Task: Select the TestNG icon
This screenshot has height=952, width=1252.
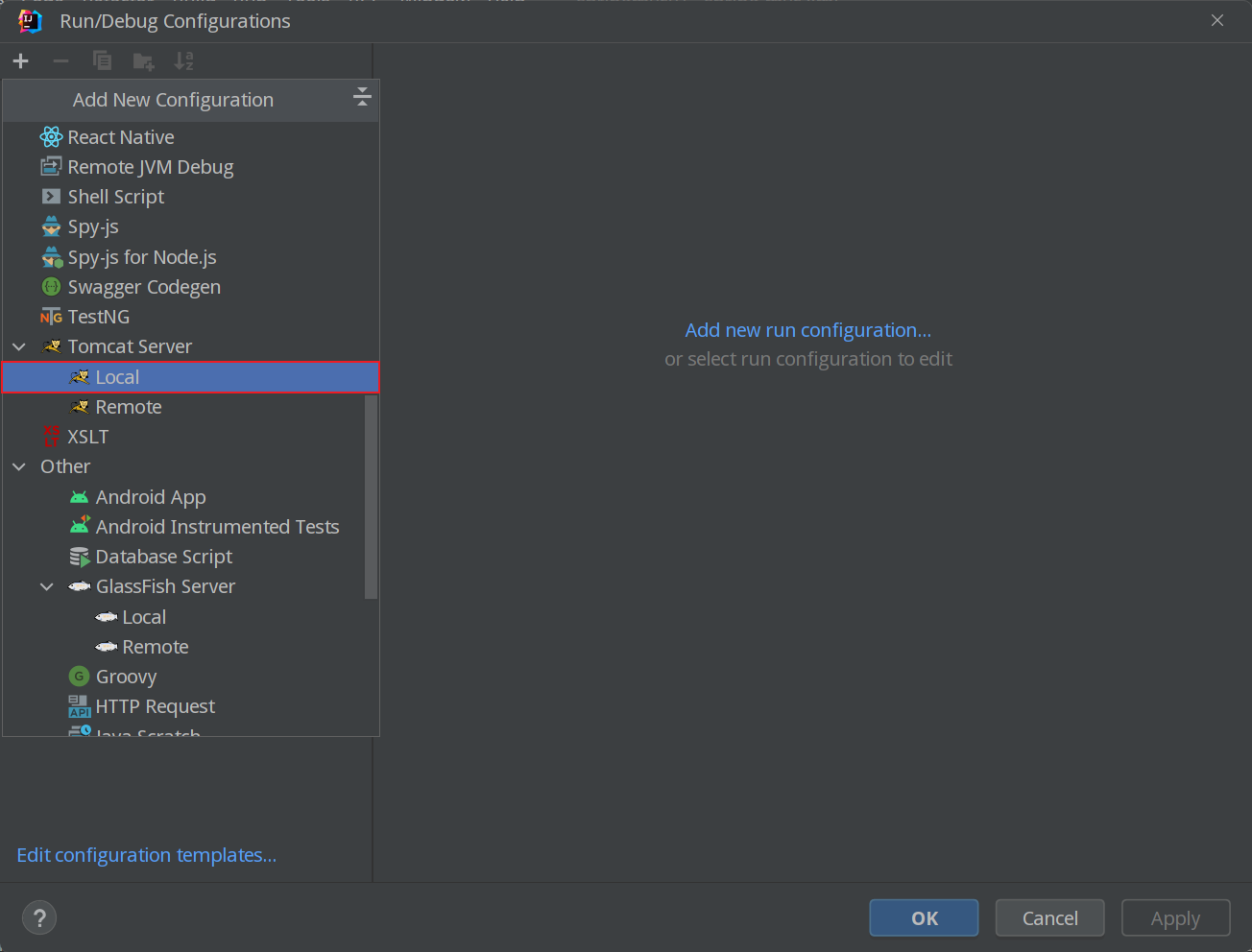Action: [x=51, y=317]
